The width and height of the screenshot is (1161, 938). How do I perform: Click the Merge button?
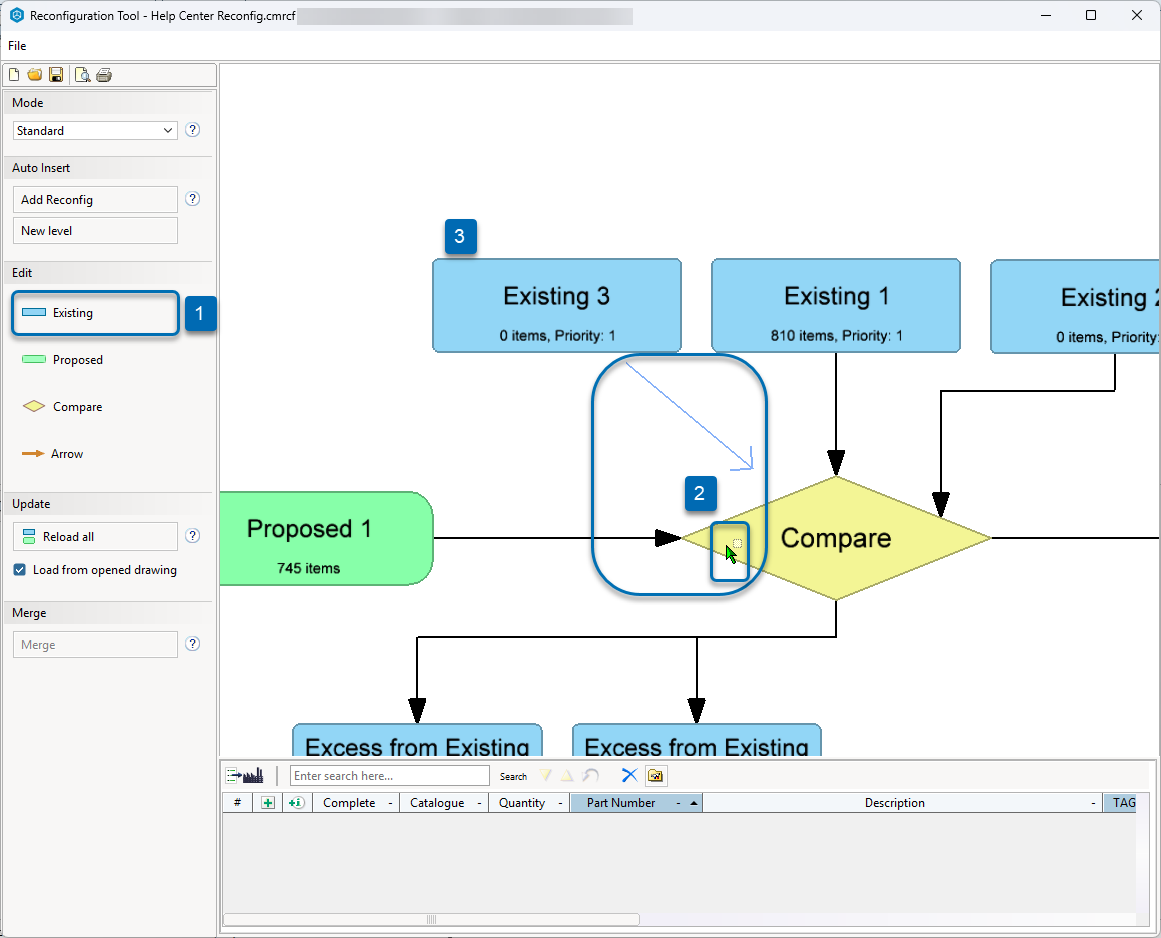coord(95,644)
